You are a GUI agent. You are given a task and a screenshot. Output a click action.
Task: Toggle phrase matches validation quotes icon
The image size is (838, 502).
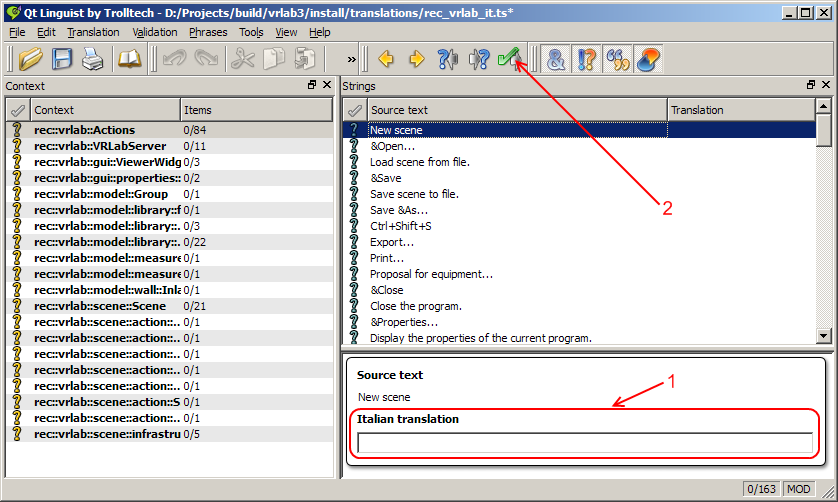(x=618, y=59)
